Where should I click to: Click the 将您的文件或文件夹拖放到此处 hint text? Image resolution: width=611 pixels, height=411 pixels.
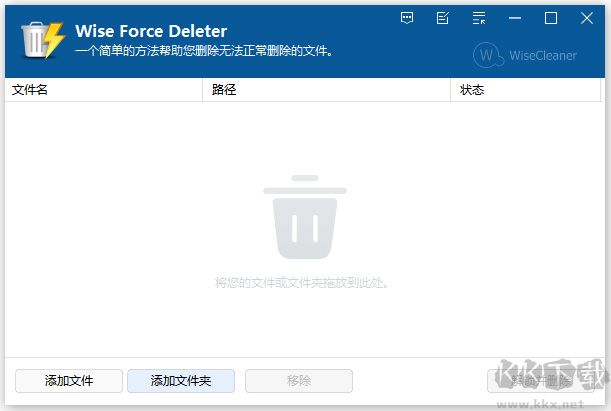[x=301, y=282]
